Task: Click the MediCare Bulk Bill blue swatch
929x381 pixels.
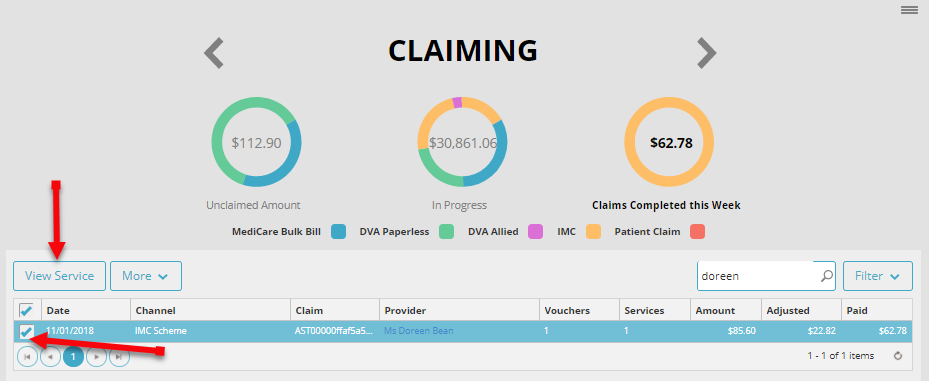Action: click(338, 232)
